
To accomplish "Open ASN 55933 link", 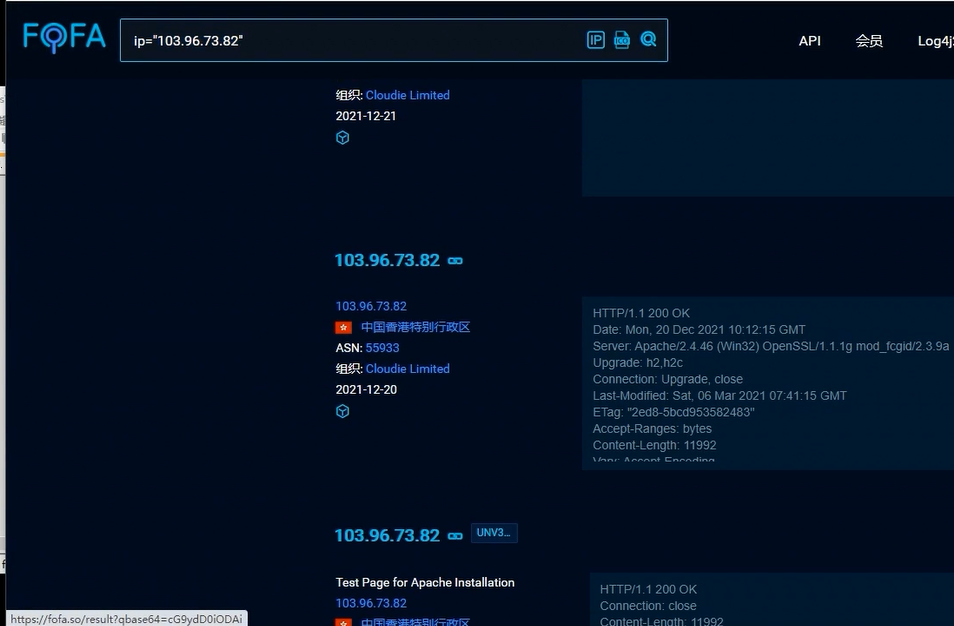I will [382, 348].
